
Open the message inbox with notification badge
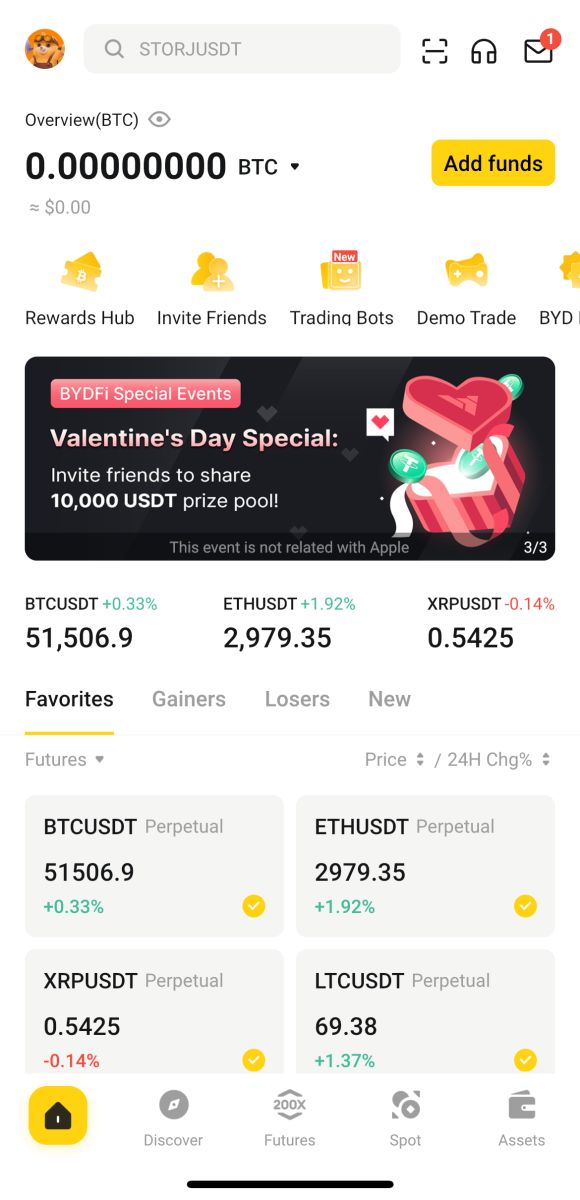(538, 48)
